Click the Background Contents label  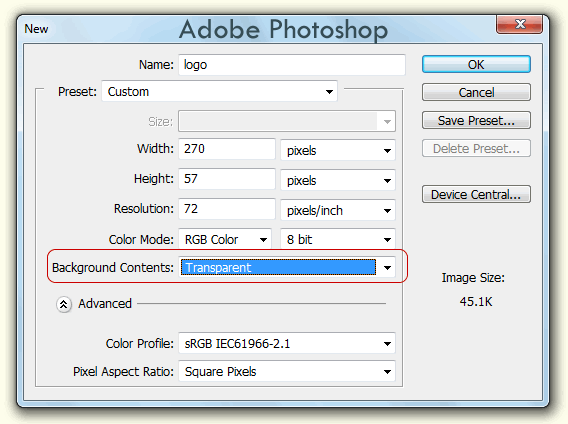[113, 268]
